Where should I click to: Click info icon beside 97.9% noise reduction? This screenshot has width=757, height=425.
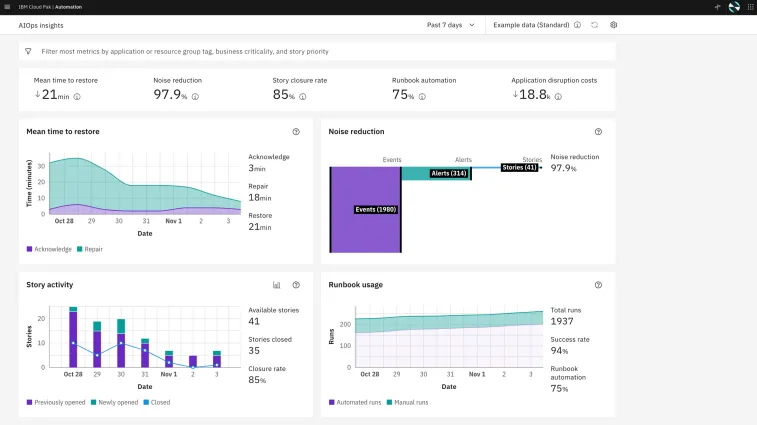point(195,97)
